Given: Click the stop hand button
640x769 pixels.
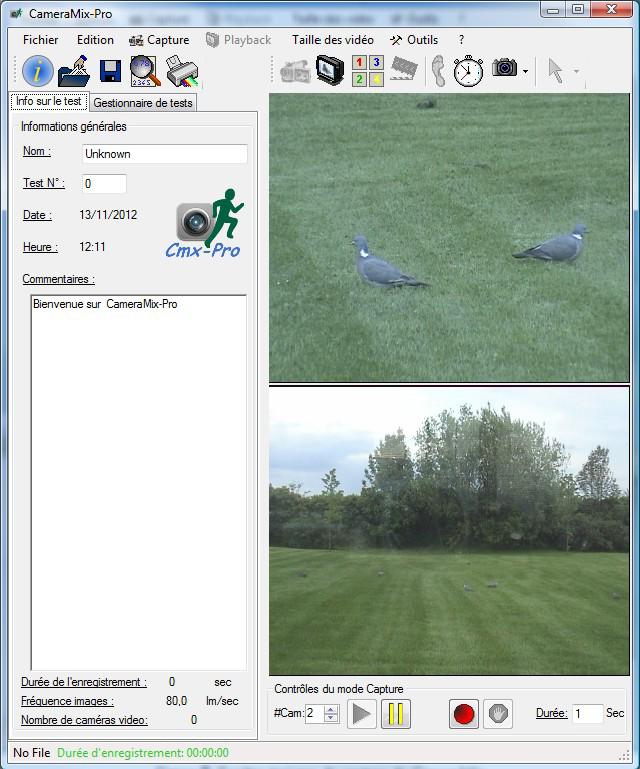Looking at the screenshot, I should (498, 714).
